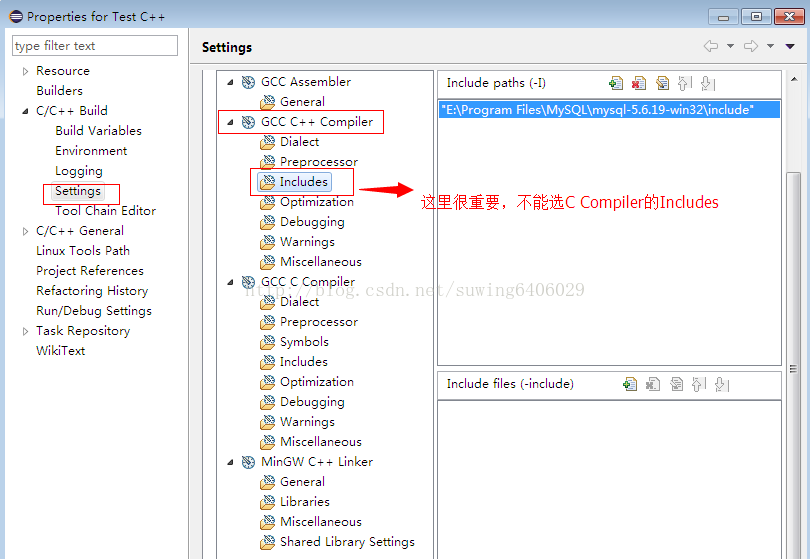The image size is (810, 559).
Task: Expand the Task Repository category
Action: pyautogui.click(x=26, y=331)
